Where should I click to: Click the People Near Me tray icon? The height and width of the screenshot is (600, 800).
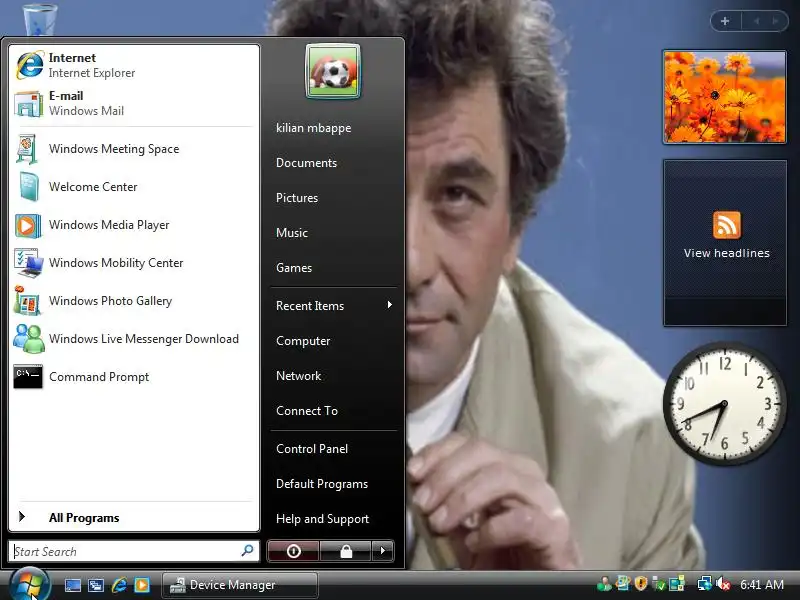(604, 584)
